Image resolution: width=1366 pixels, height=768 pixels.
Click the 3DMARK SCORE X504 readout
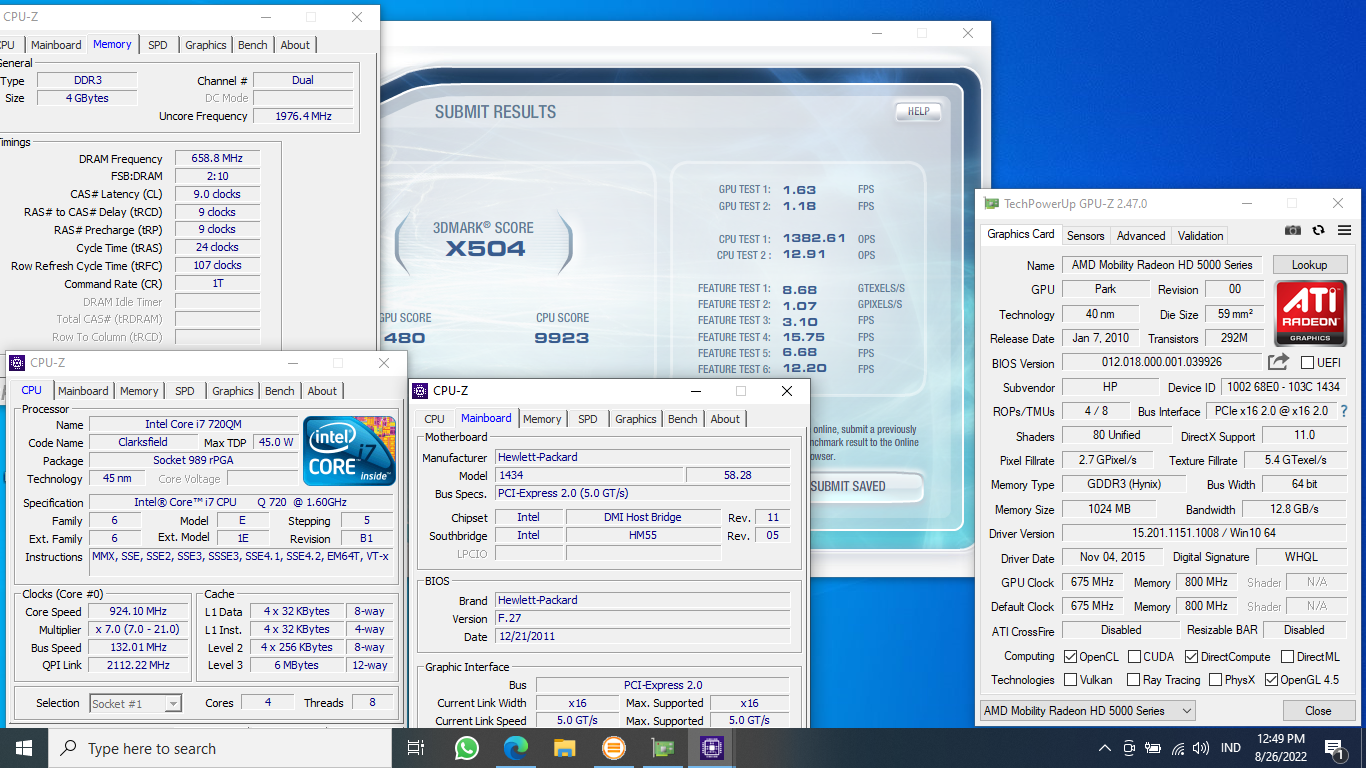coord(484,239)
